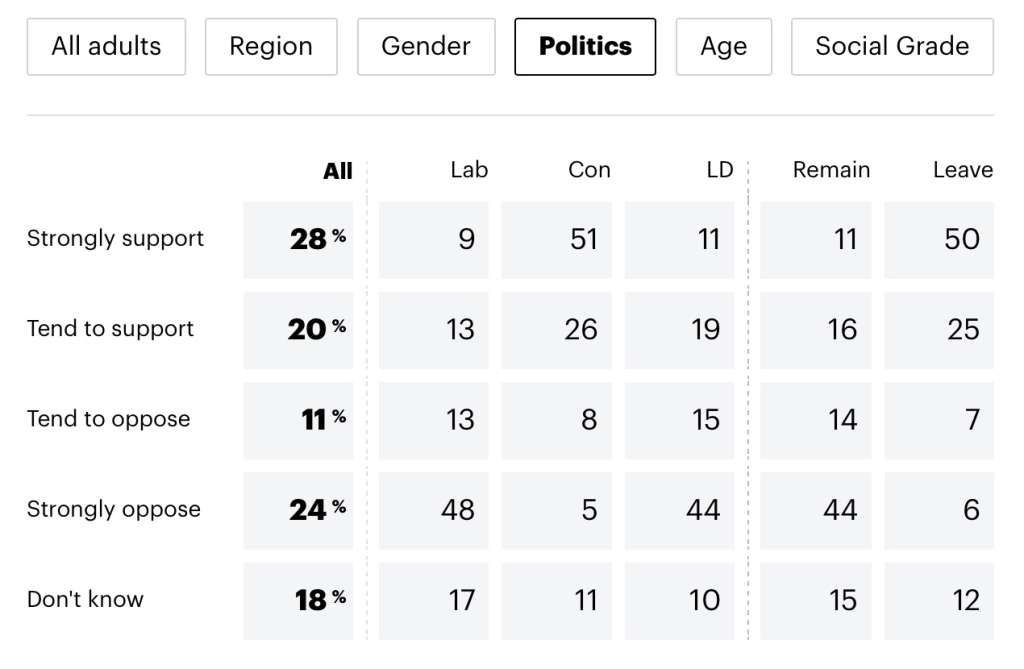The width and height of the screenshot is (1024, 669).
Task: Click Con Strongly support cell showing 51
Action: click(x=556, y=240)
